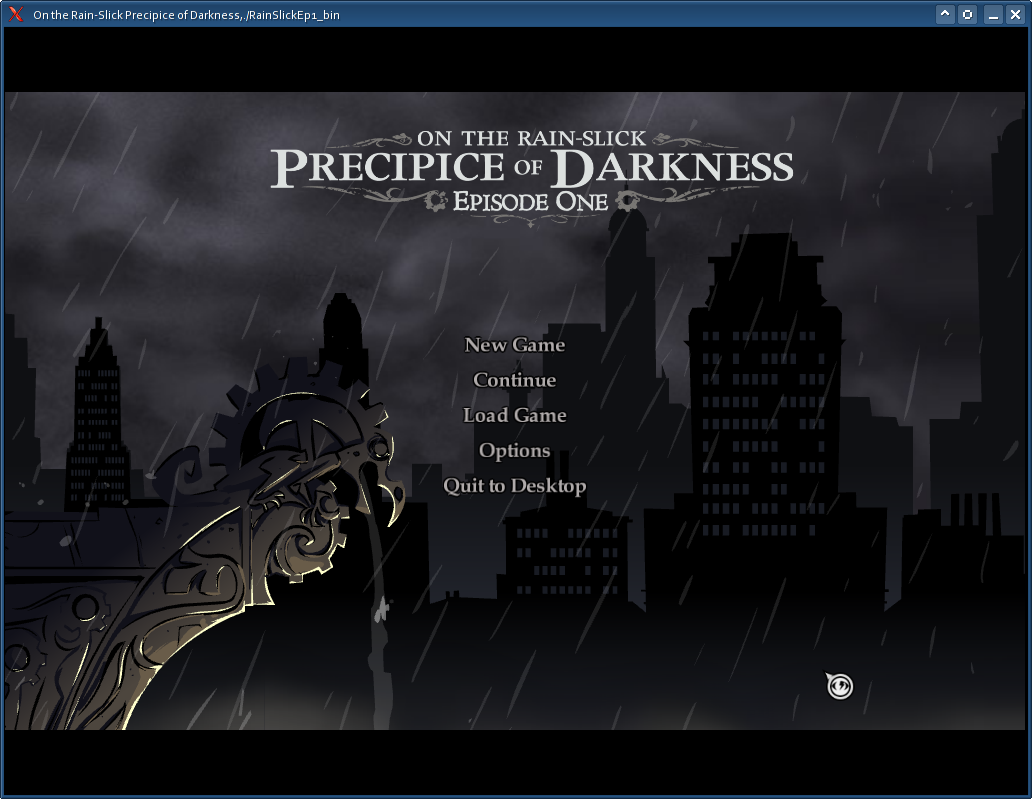This screenshot has height=799, width=1032.
Task: Start a New Game
Action: (515, 345)
